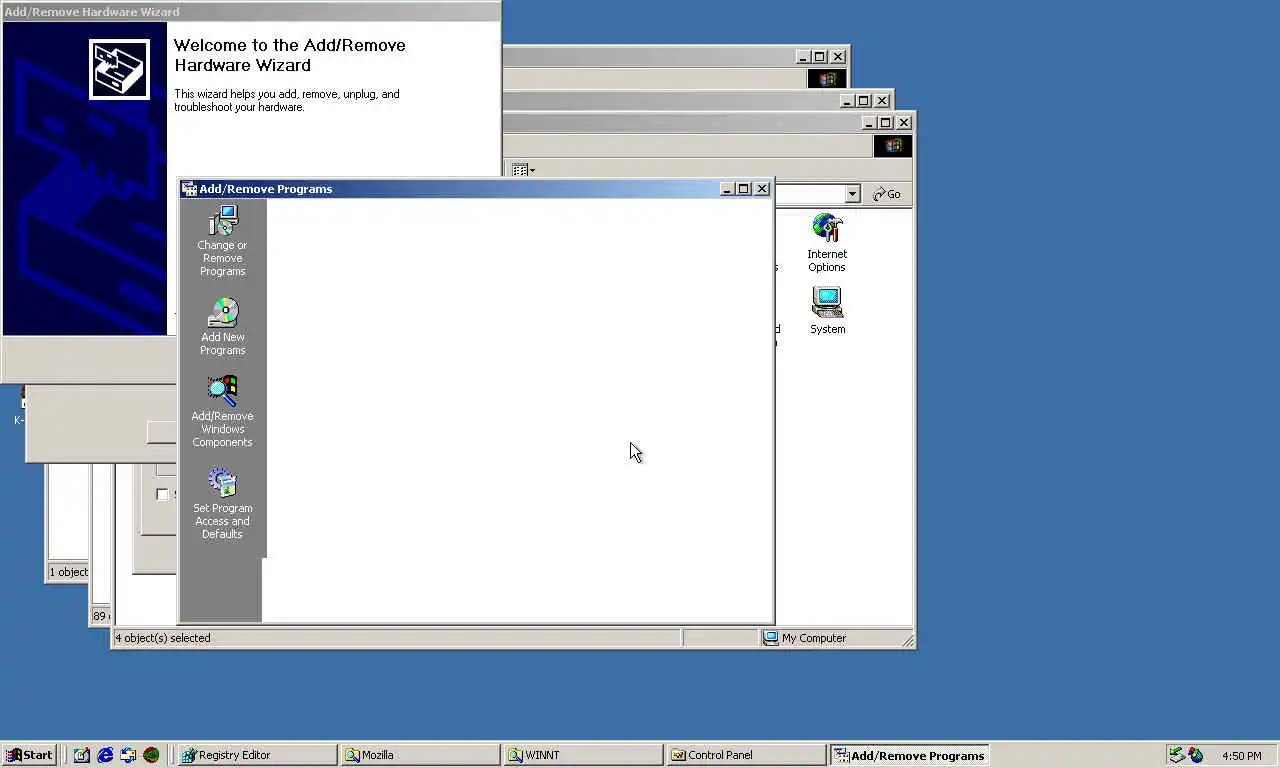Click the resize grip of Control Panel window
1280x768 pixels.
point(907,640)
